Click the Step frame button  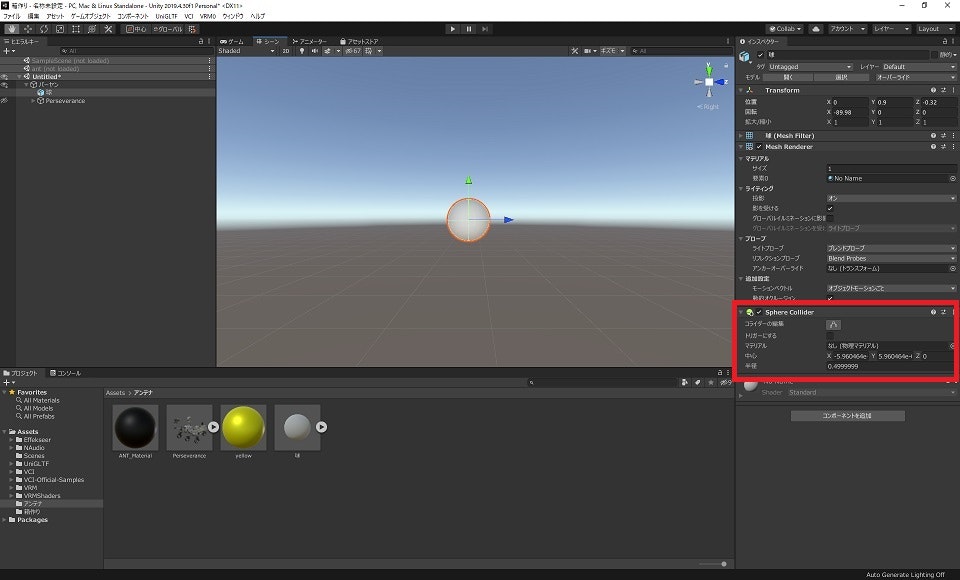tap(485, 29)
